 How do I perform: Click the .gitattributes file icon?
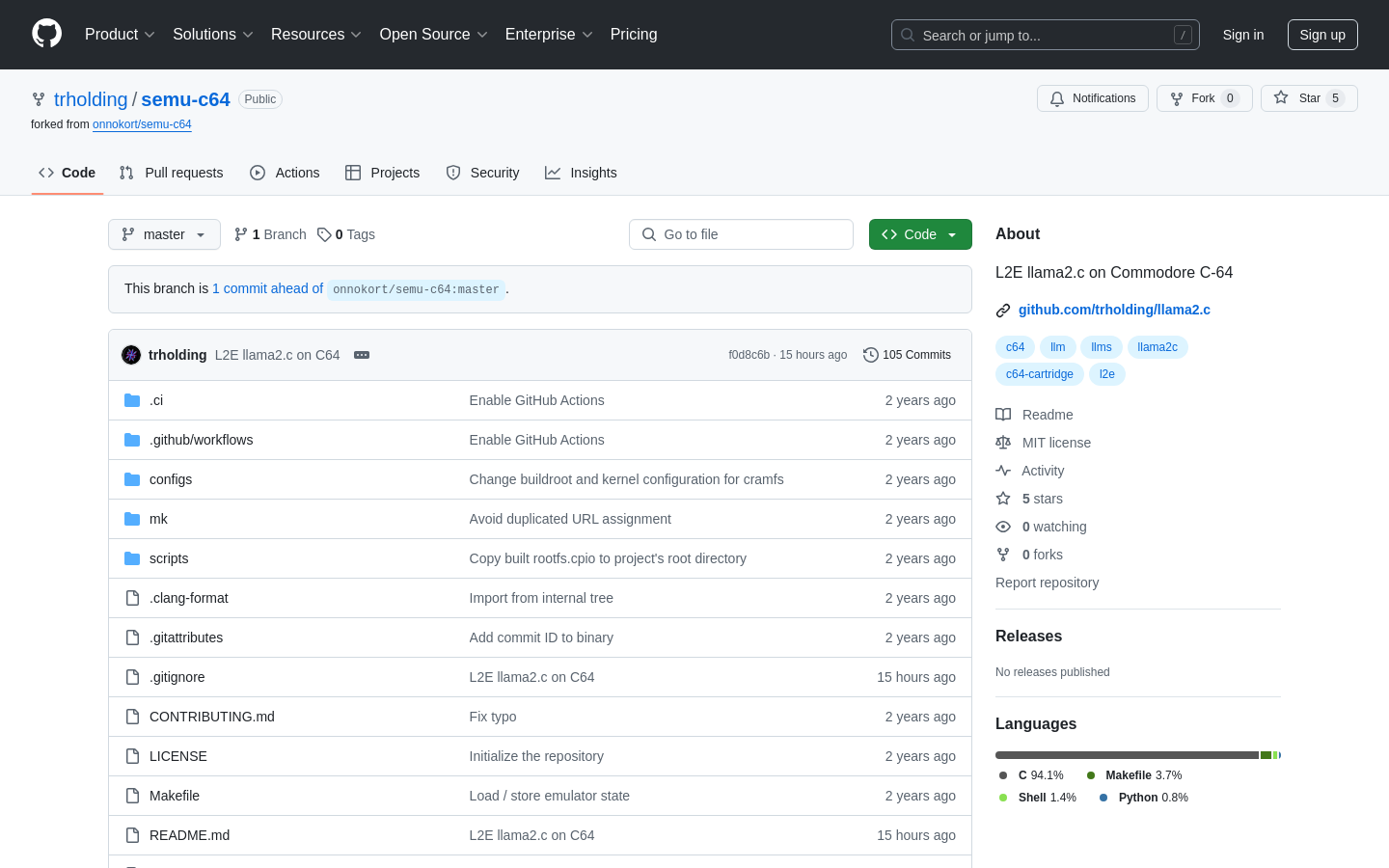coord(132,637)
